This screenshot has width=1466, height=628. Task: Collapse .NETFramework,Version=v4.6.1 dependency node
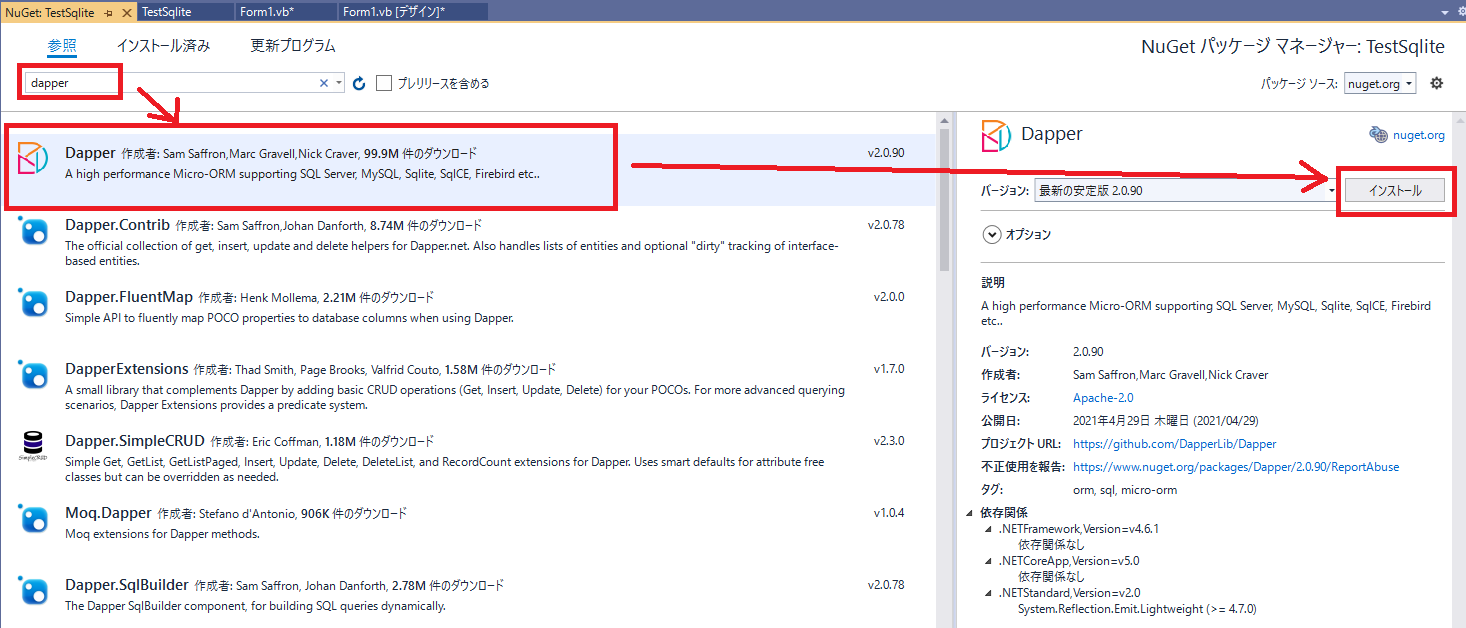click(x=988, y=529)
